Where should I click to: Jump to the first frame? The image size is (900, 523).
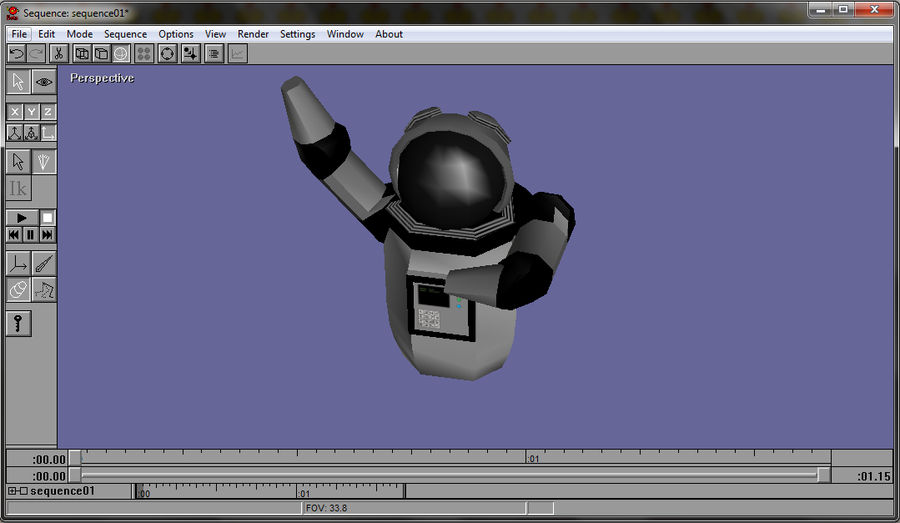pyautogui.click(x=14, y=234)
